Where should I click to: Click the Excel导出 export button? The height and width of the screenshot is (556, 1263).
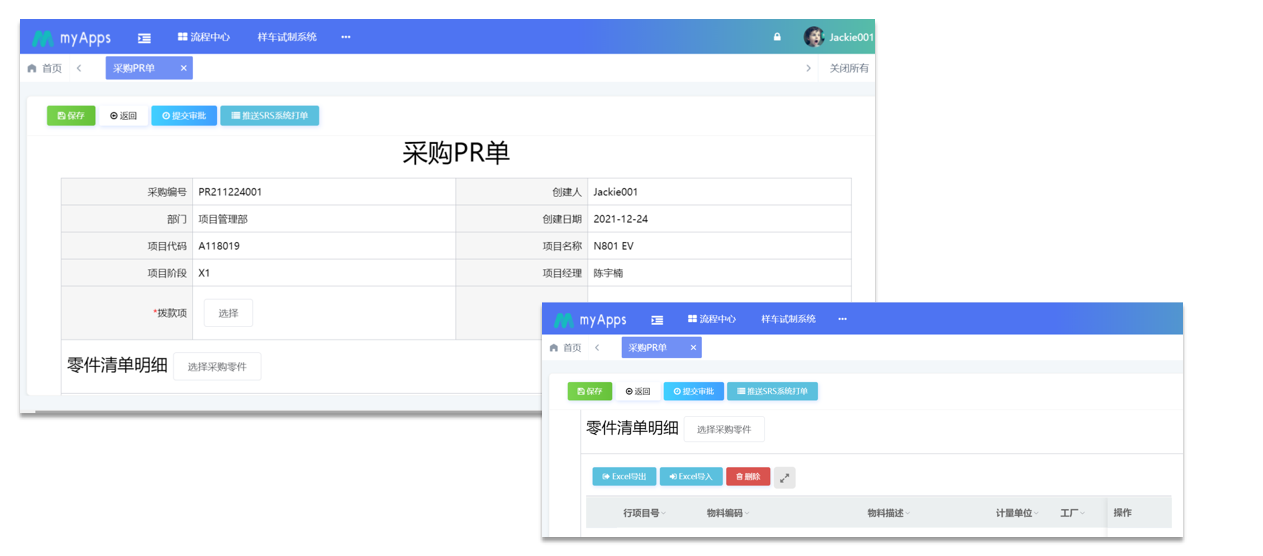[x=624, y=477]
